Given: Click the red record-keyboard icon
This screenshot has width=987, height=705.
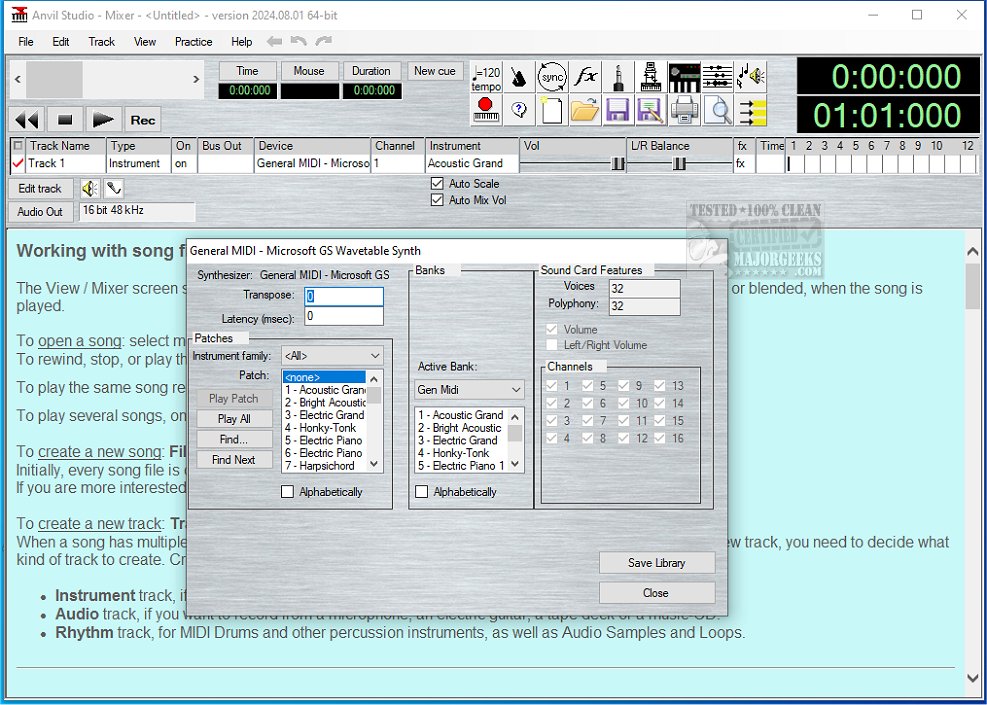Looking at the screenshot, I should tap(486, 109).
